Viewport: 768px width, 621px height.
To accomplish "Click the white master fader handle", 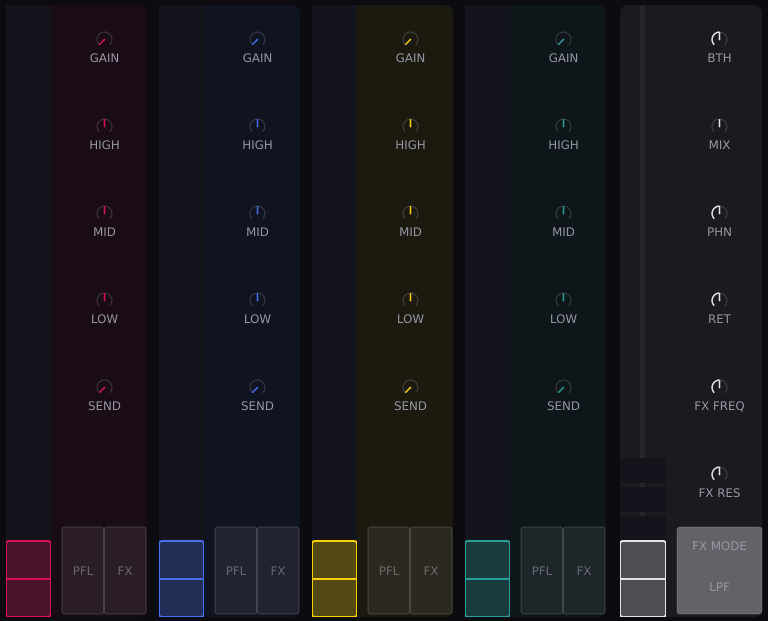I will 643,578.
